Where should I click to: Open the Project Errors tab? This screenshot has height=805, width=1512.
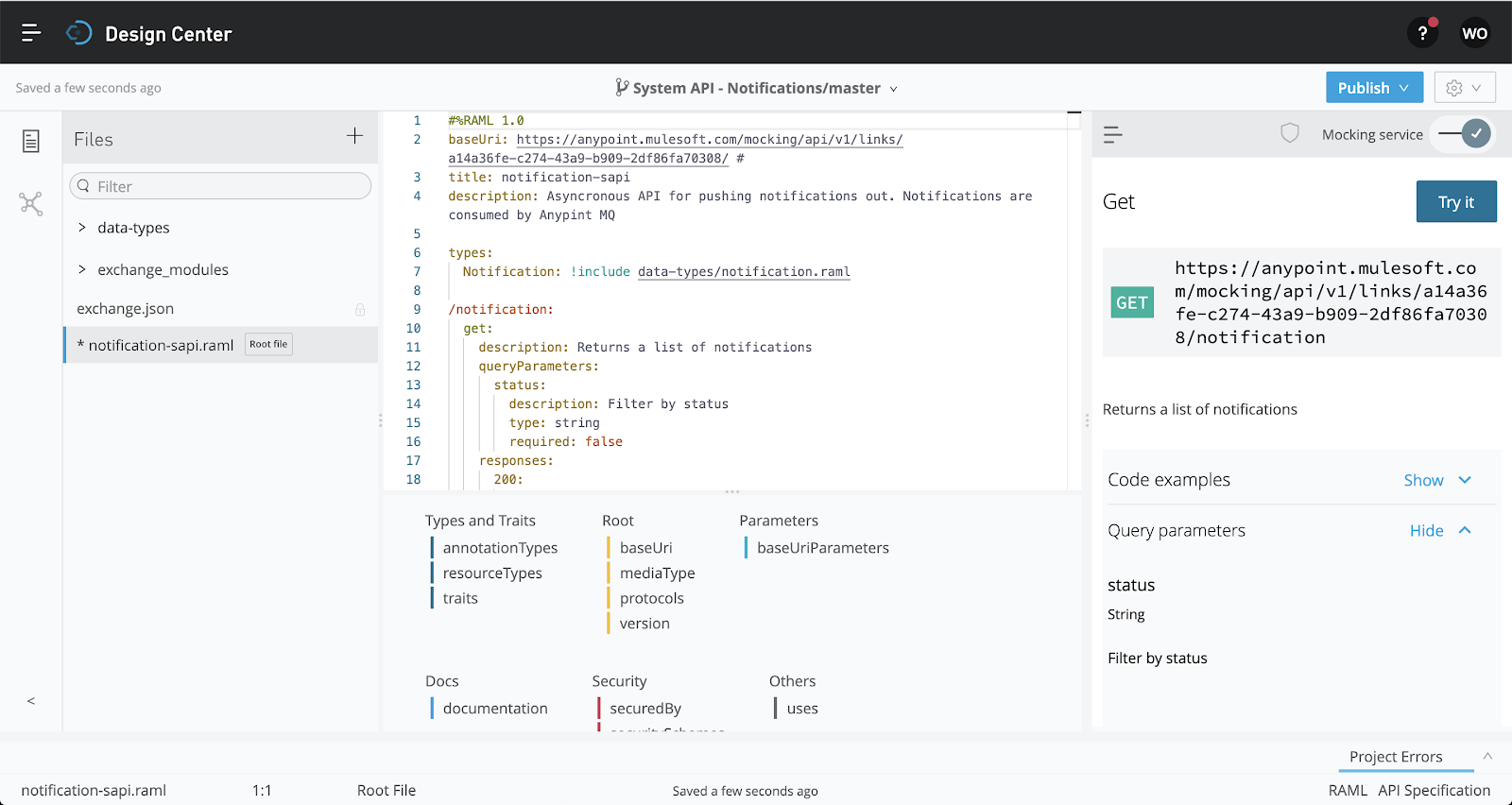(1395, 757)
